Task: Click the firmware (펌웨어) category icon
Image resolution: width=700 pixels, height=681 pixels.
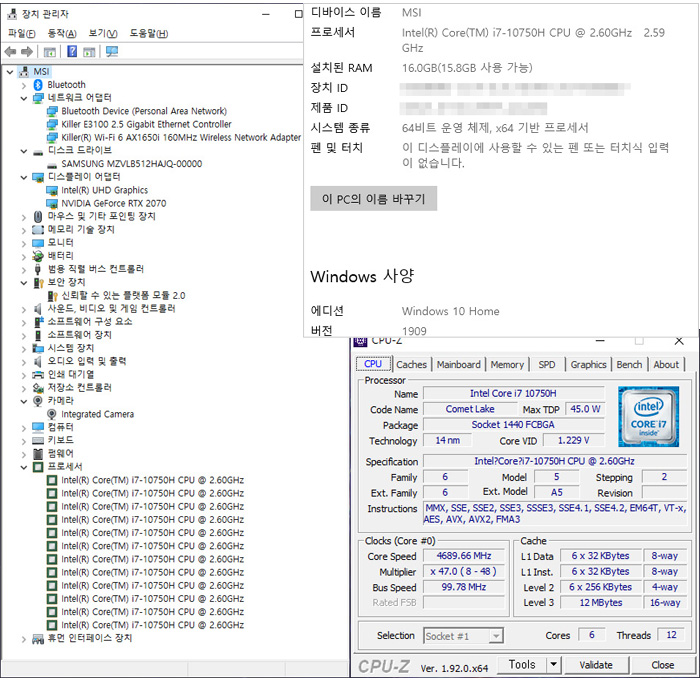Action: (x=38, y=454)
